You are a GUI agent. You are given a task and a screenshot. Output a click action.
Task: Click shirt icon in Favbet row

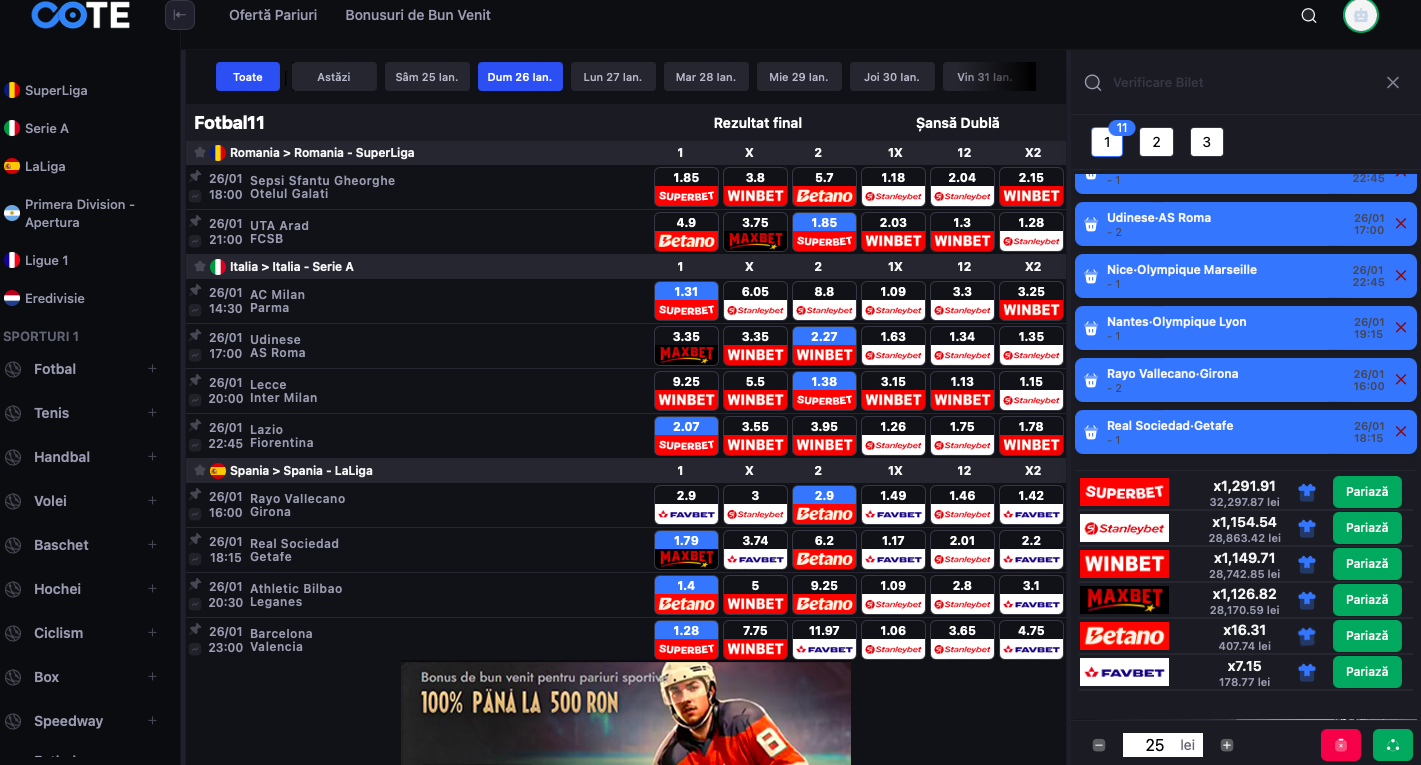(1306, 672)
